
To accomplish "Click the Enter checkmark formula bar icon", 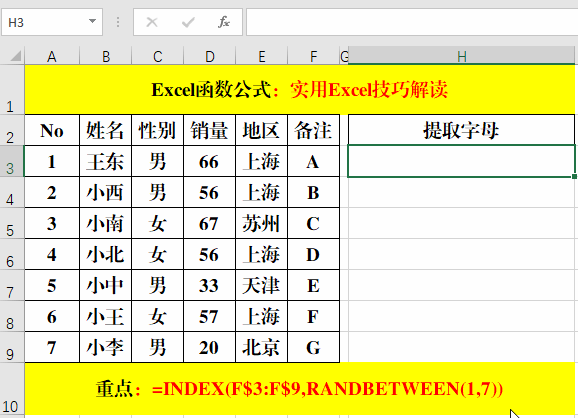I will click(188, 22).
